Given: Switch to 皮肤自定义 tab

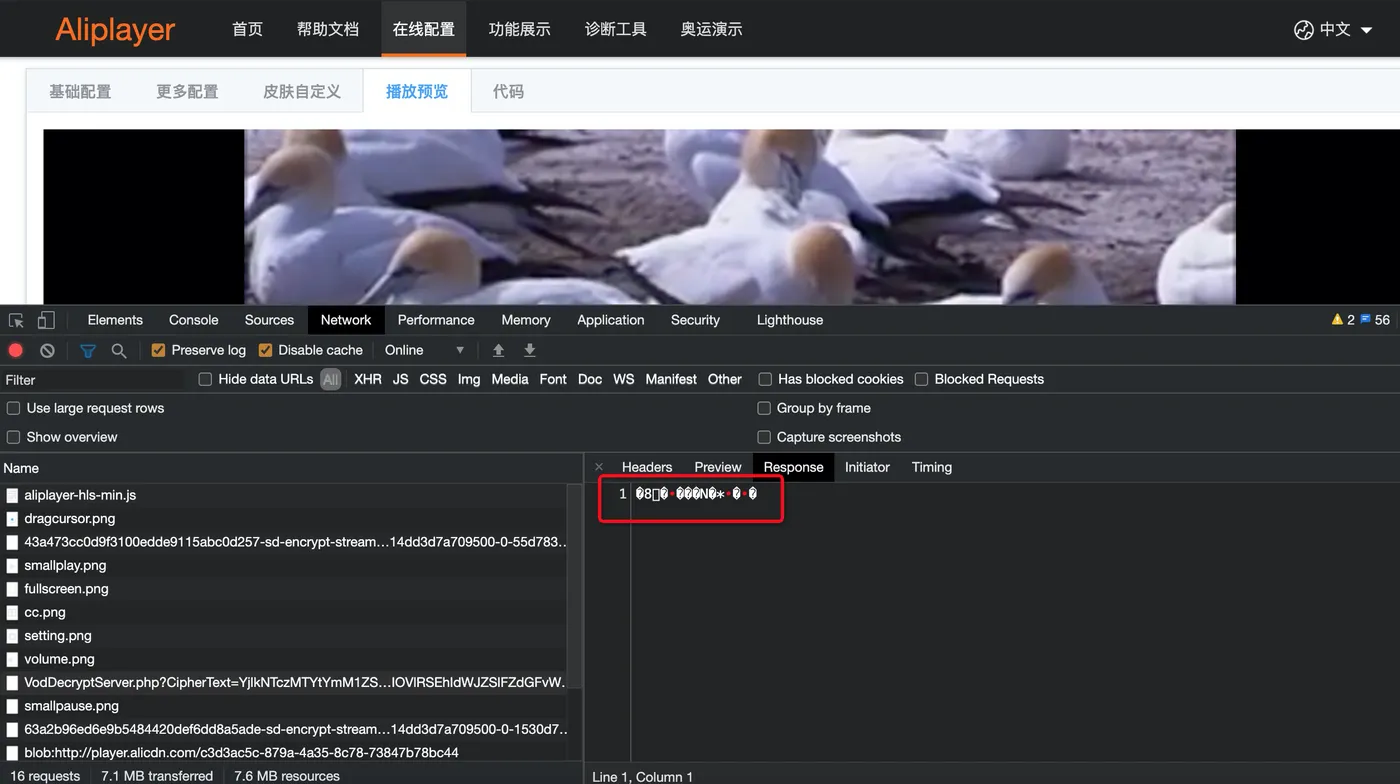Looking at the screenshot, I should coord(302,91).
